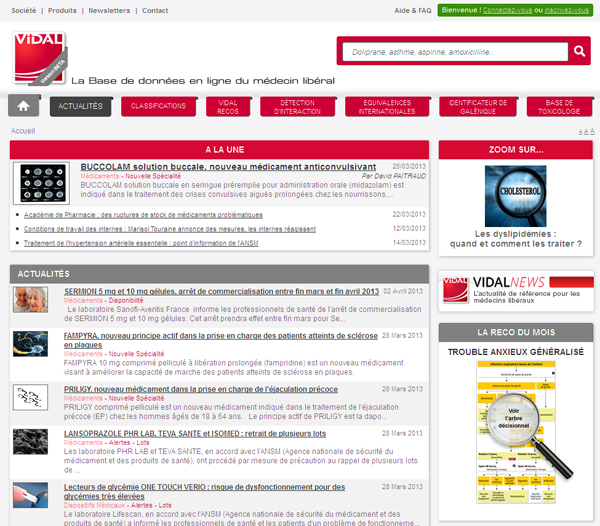Select the Vidal Recos tab
This screenshot has height=526, width=600.
pos(227,106)
